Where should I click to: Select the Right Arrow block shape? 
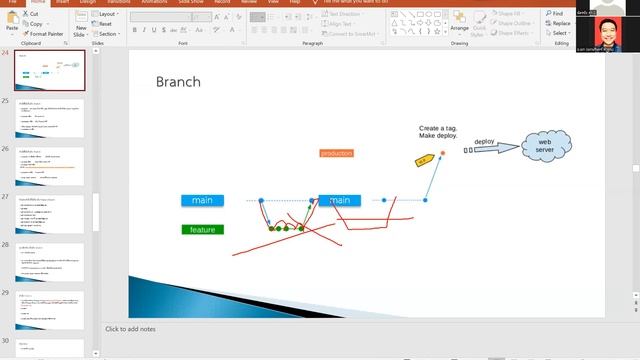click(x=420, y=23)
